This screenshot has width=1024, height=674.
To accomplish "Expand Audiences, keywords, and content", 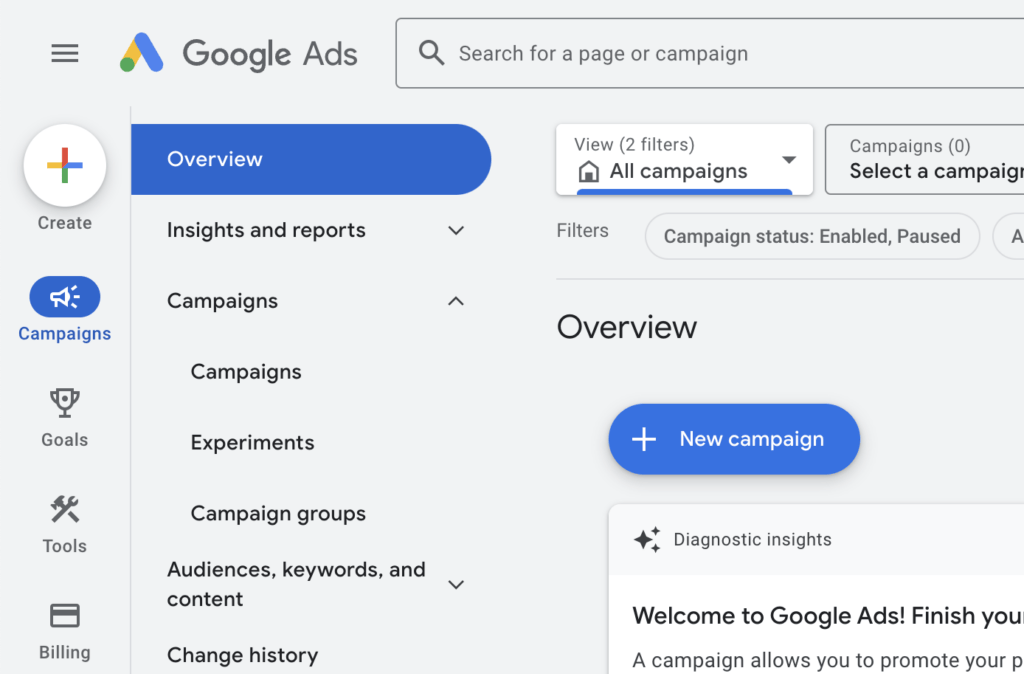I will pyautogui.click(x=311, y=584).
